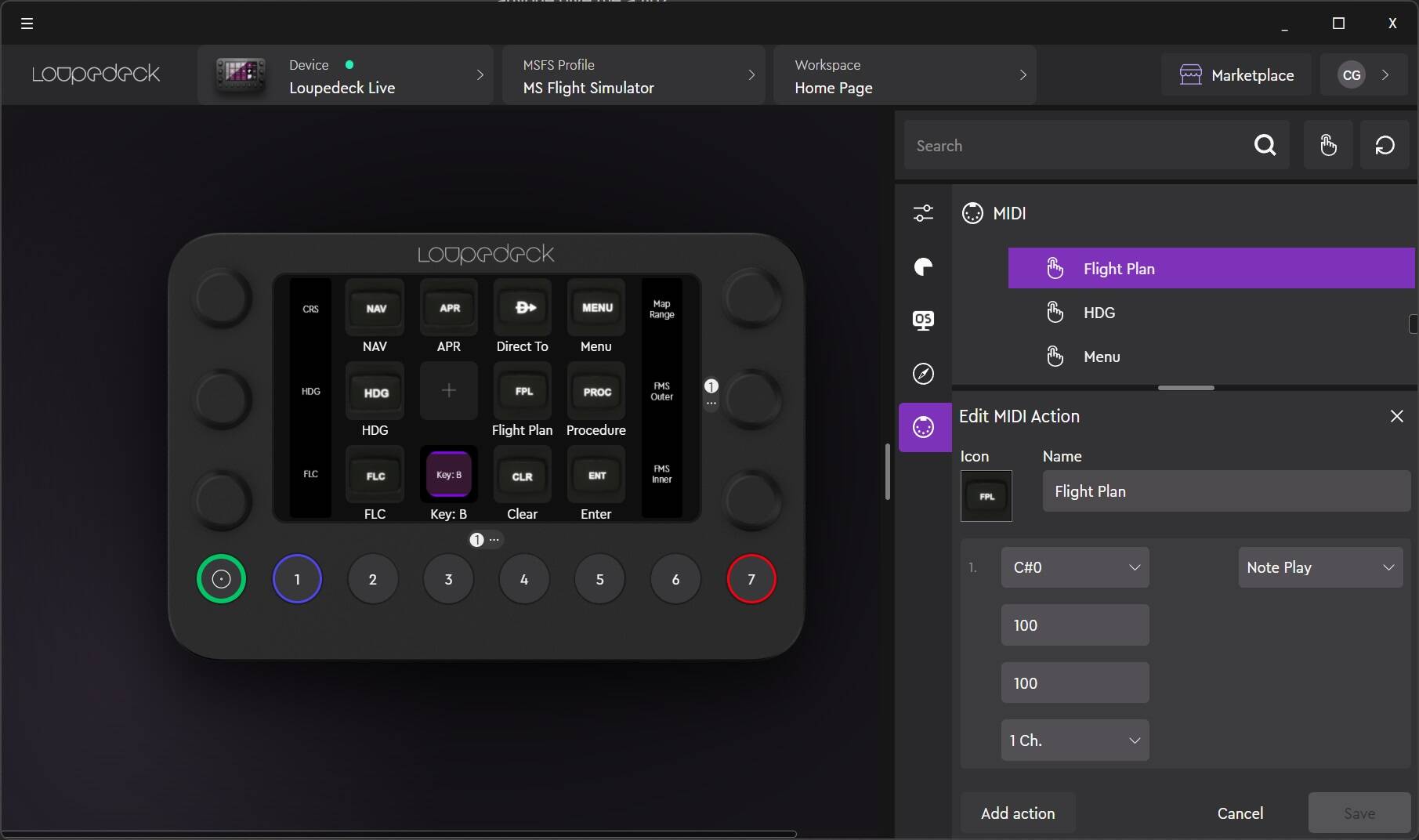Select the FMS Outer dial label
This screenshot has width=1419, height=840.
pyautogui.click(x=661, y=391)
